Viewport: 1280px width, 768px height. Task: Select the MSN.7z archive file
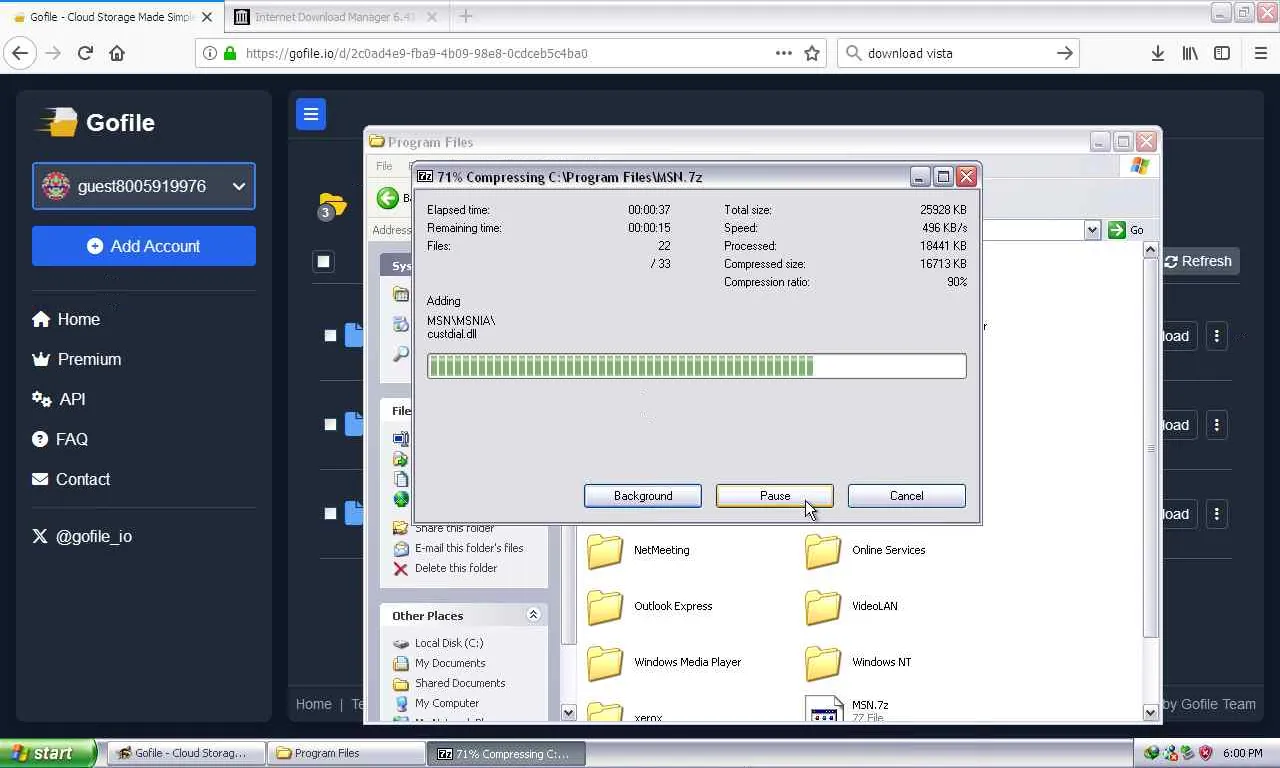(x=847, y=708)
